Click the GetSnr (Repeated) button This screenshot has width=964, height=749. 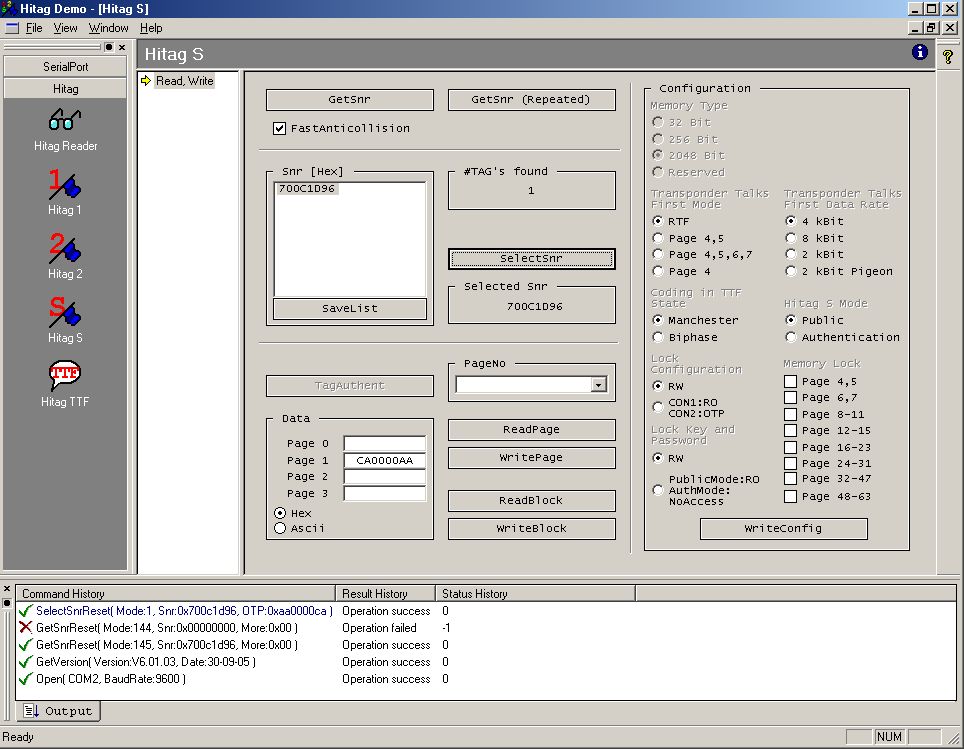click(x=531, y=100)
